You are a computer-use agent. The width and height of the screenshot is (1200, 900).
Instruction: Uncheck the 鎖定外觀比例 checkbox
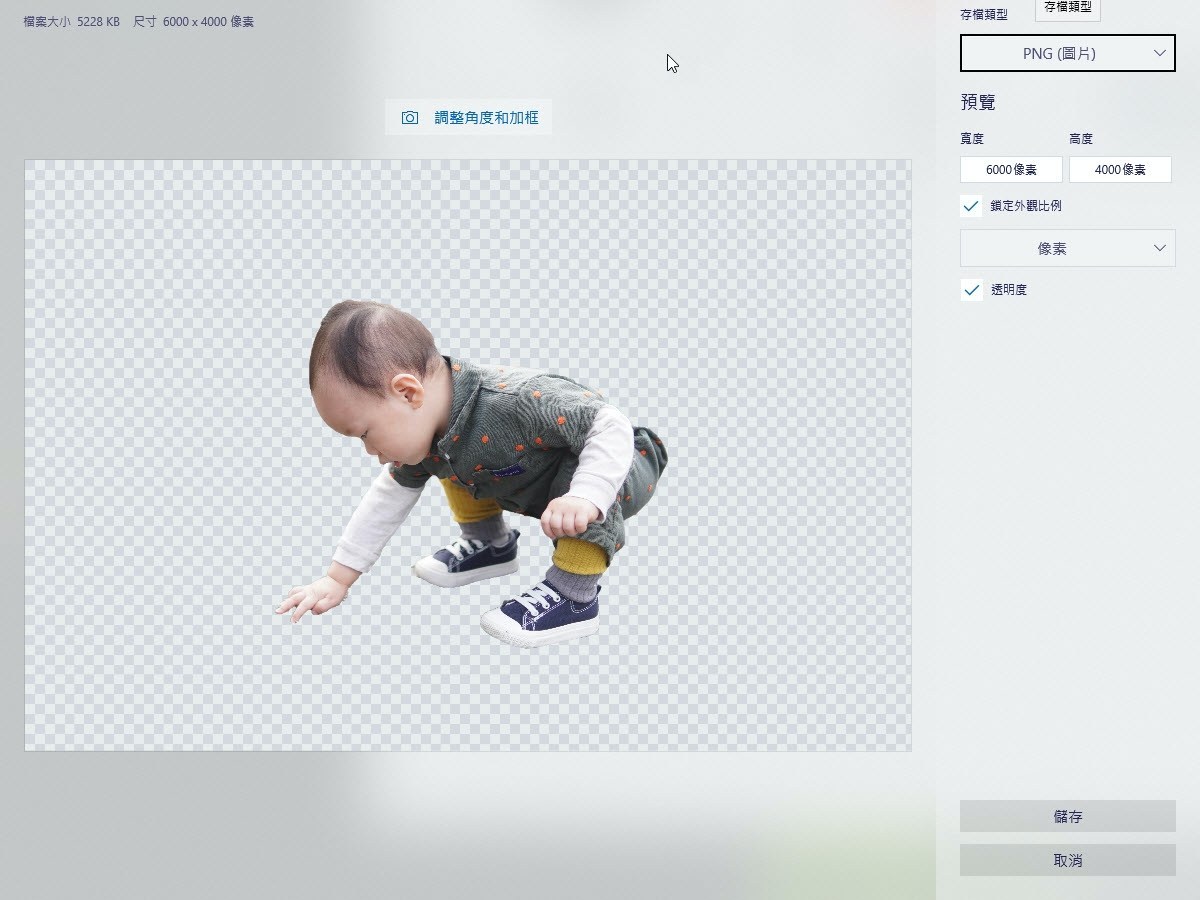971,206
